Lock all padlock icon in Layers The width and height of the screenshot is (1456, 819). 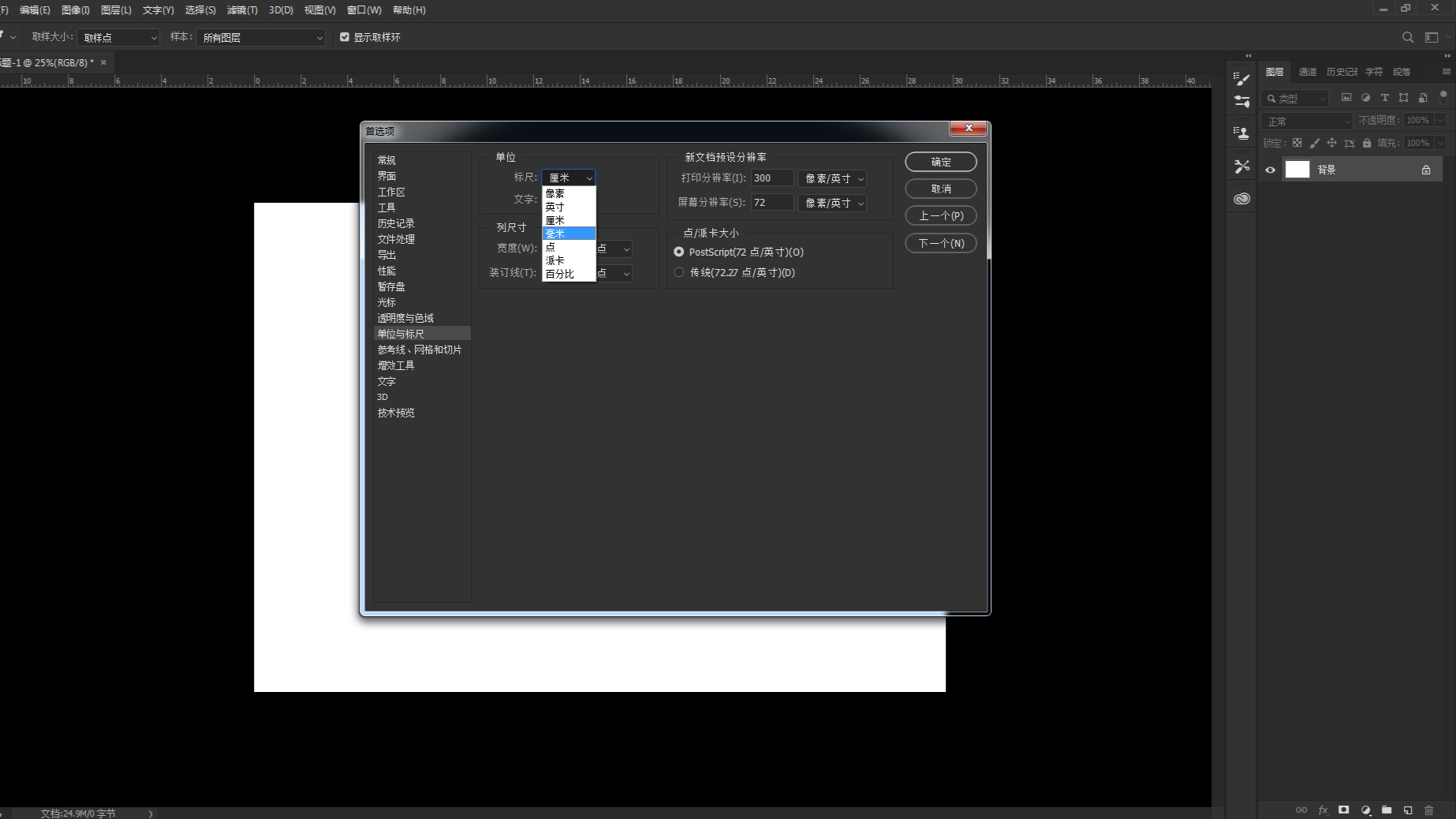tap(1367, 143)
